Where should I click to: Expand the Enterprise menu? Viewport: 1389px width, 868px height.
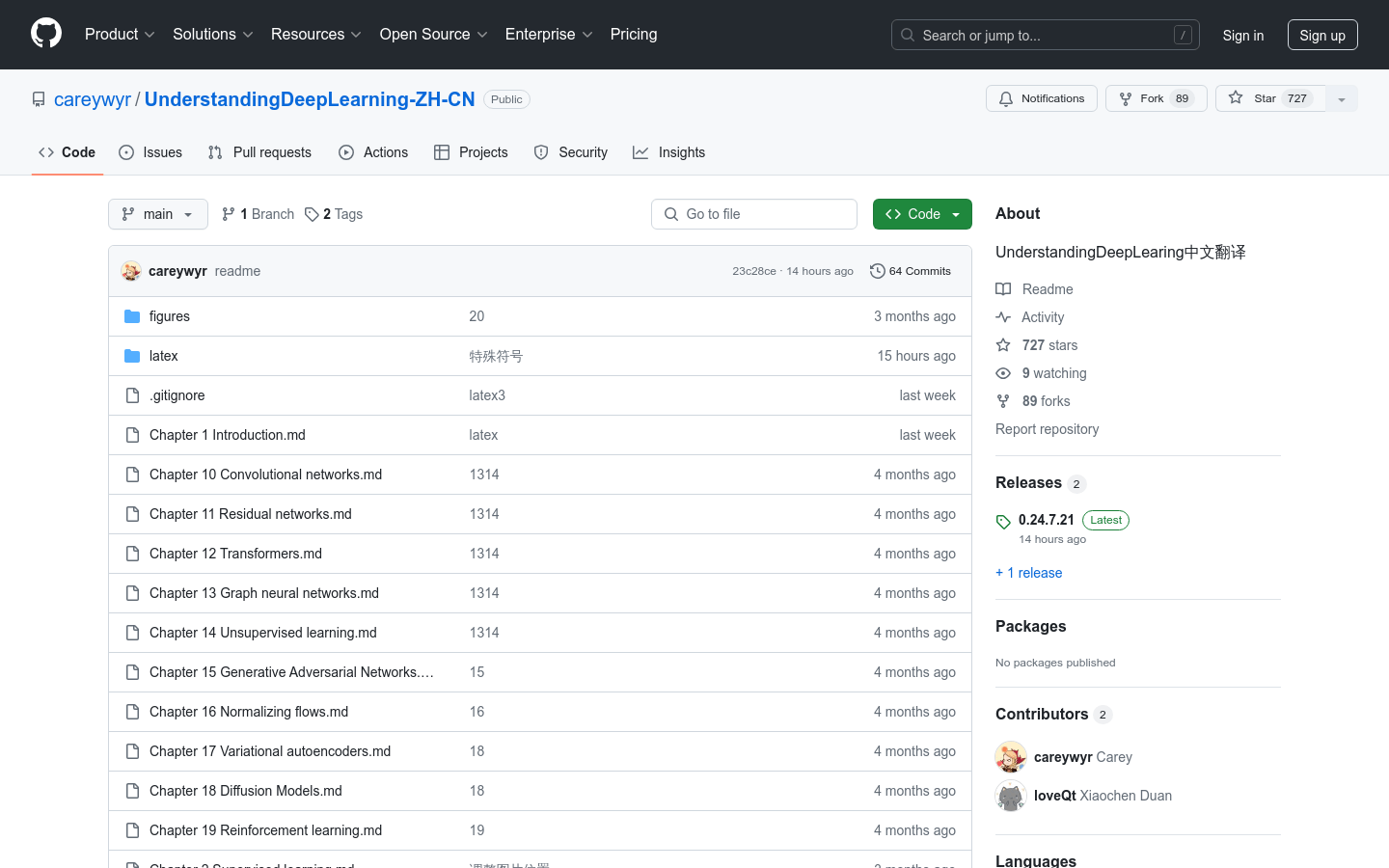[x=549, y=34]
